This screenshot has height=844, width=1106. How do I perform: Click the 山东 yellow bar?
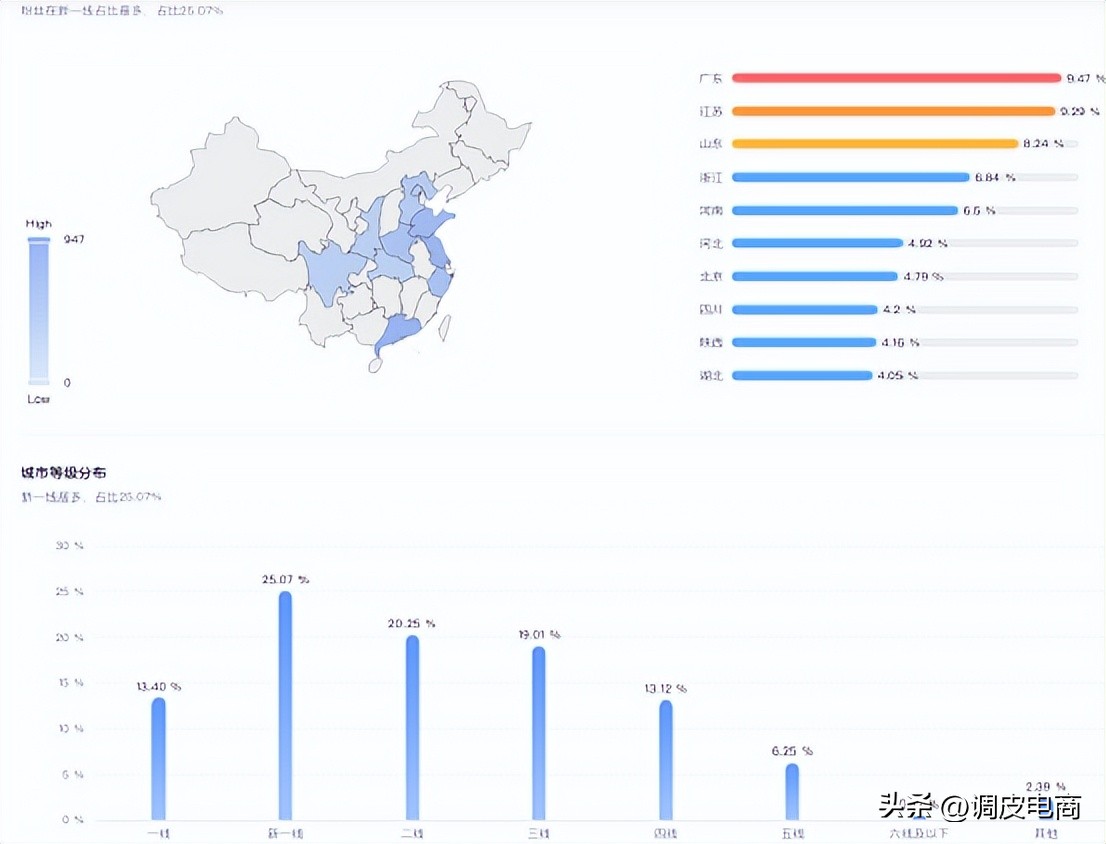click(x=875, y=143)
